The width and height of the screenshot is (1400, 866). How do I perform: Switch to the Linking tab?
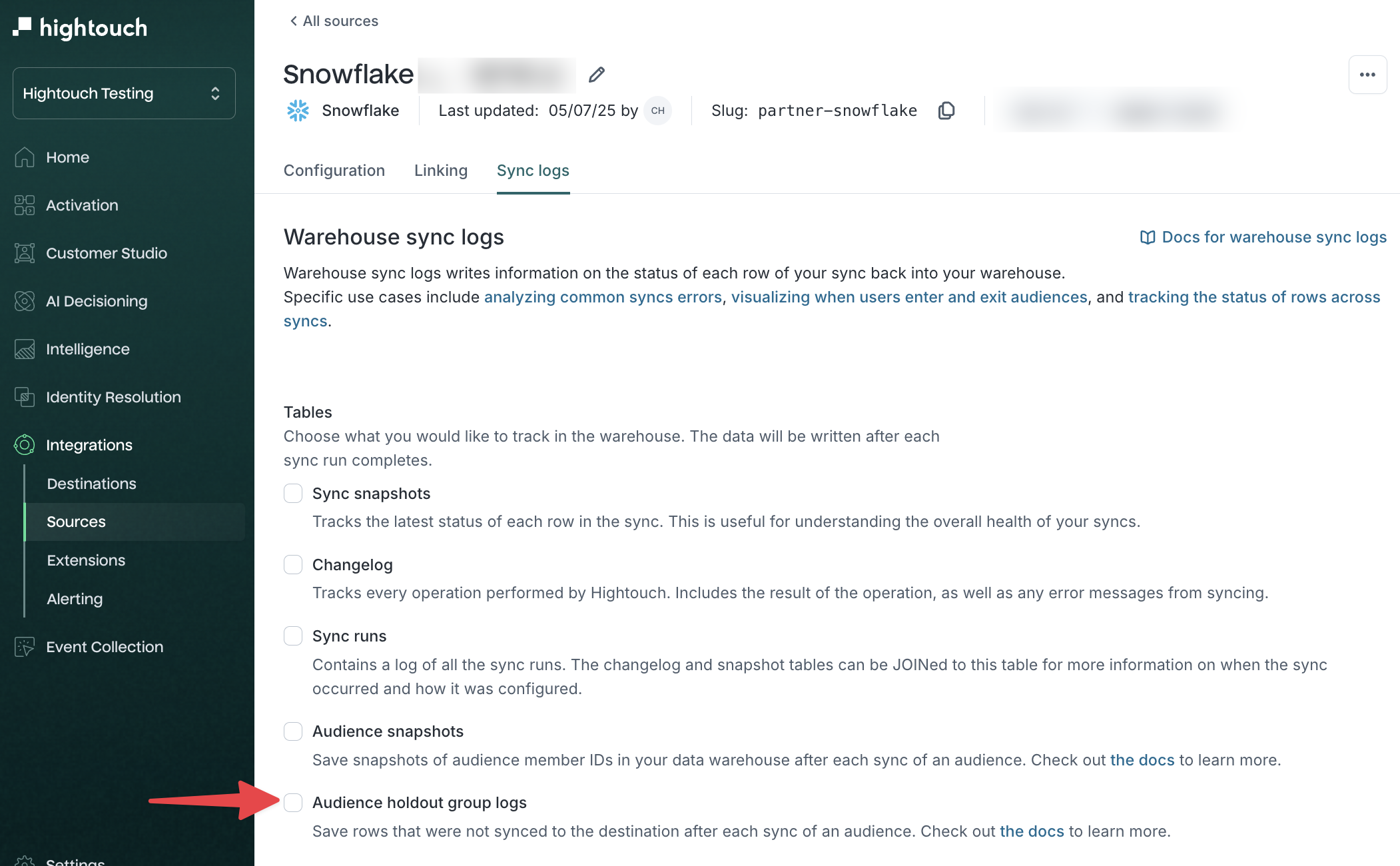441,171
